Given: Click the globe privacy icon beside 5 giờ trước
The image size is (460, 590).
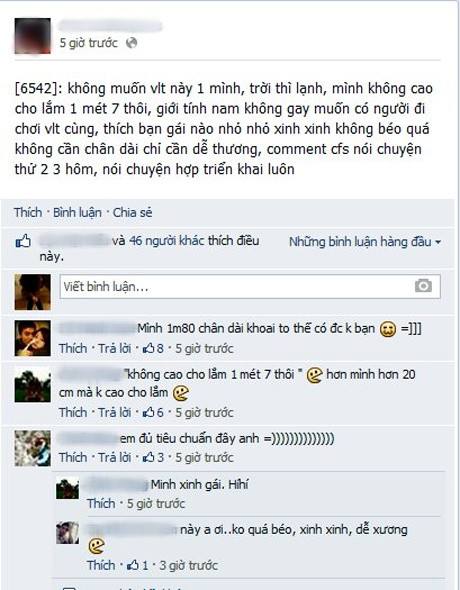Looking at the screenshot, I should pyautogui.click(x=132, y=43).
